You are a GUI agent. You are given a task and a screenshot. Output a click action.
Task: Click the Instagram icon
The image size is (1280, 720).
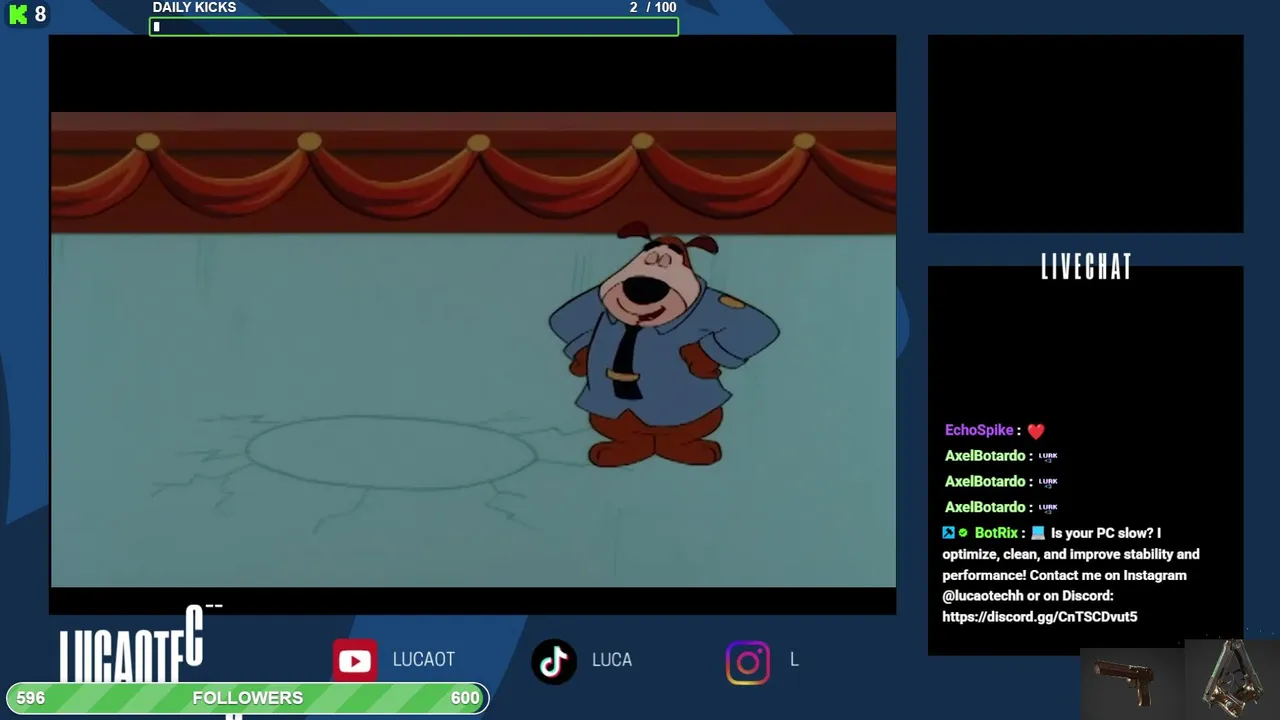click(748, 663)
